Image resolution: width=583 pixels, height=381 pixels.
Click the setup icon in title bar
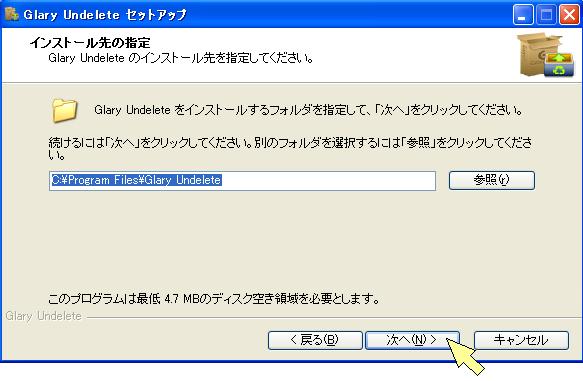tap(12, 14)
